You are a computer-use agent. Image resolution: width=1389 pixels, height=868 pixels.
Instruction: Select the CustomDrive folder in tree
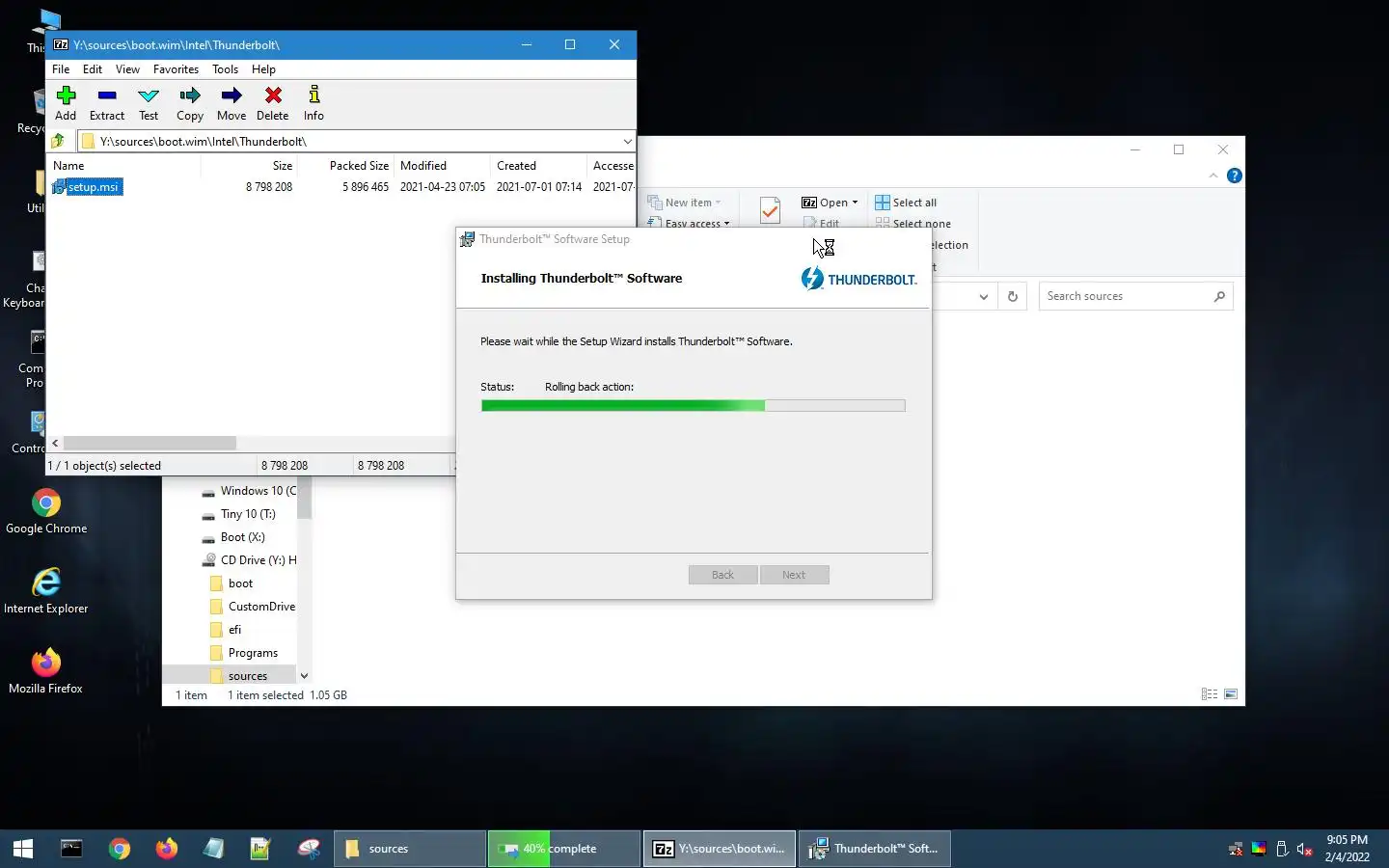click(x=253, y=607)
